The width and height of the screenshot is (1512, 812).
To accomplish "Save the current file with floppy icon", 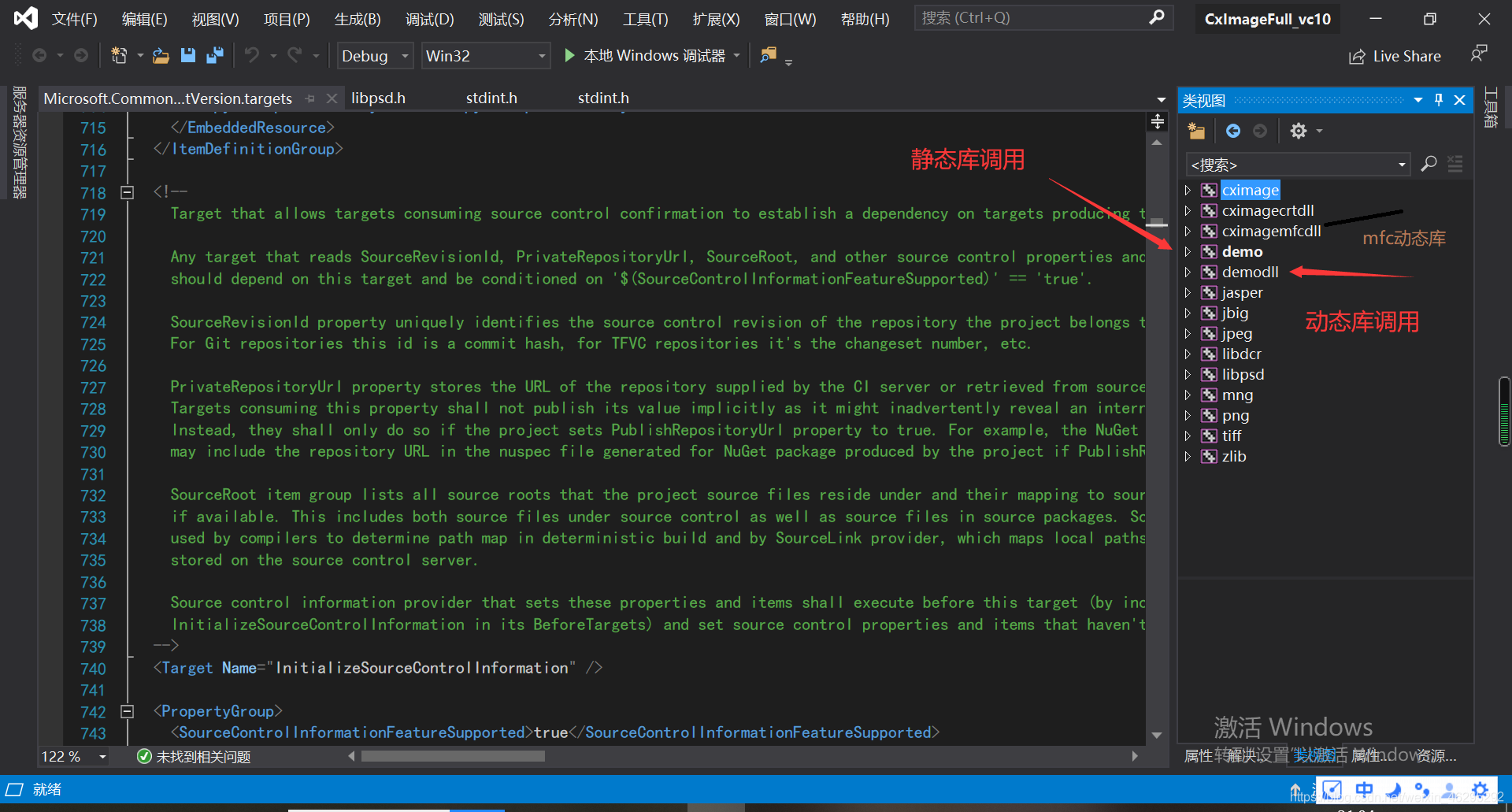I will [187, 55].
